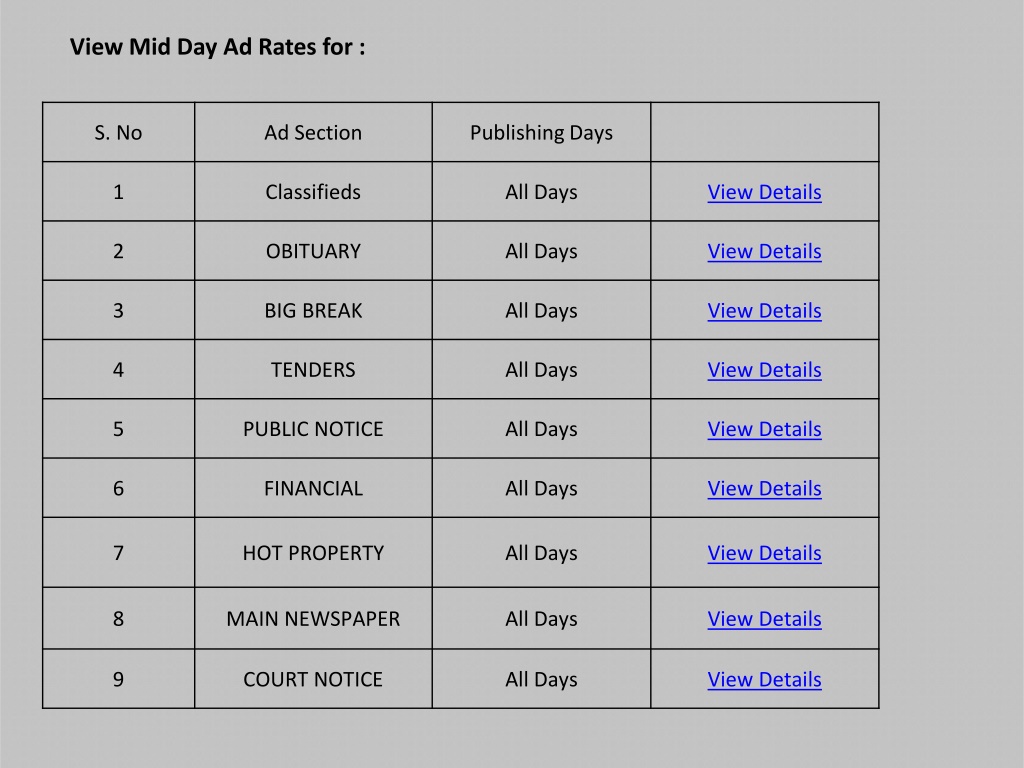
Task: Open View Details for FINANCIAL
Action: [764, 488]
